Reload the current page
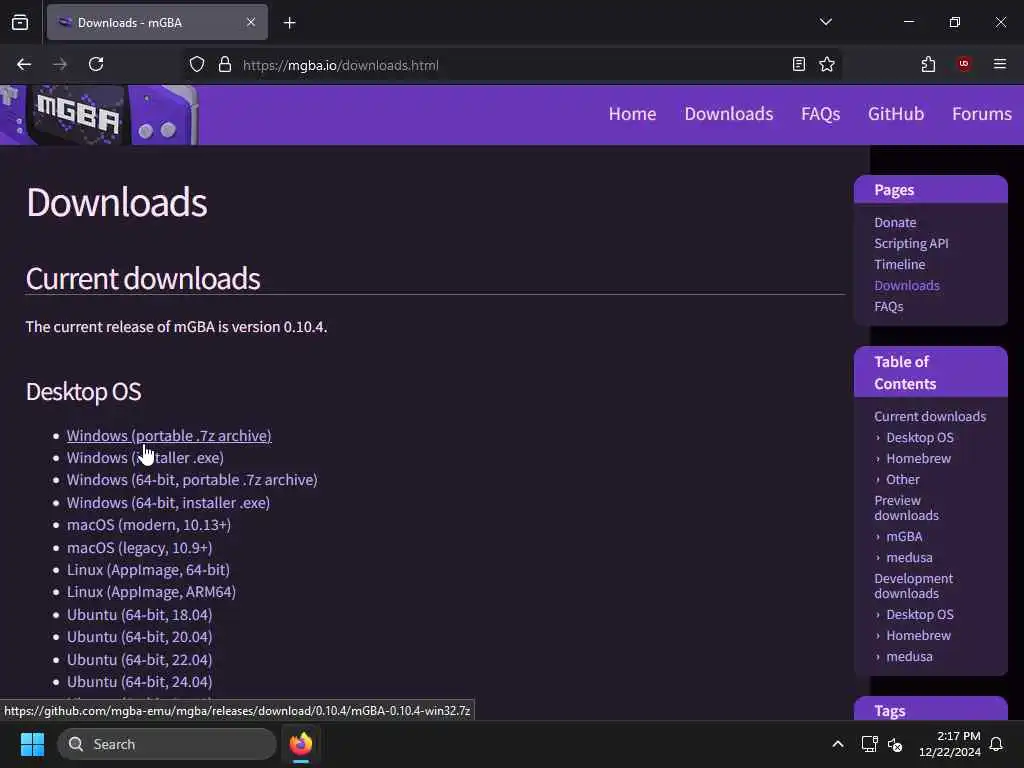The image size is (1024, 768). 96,64
